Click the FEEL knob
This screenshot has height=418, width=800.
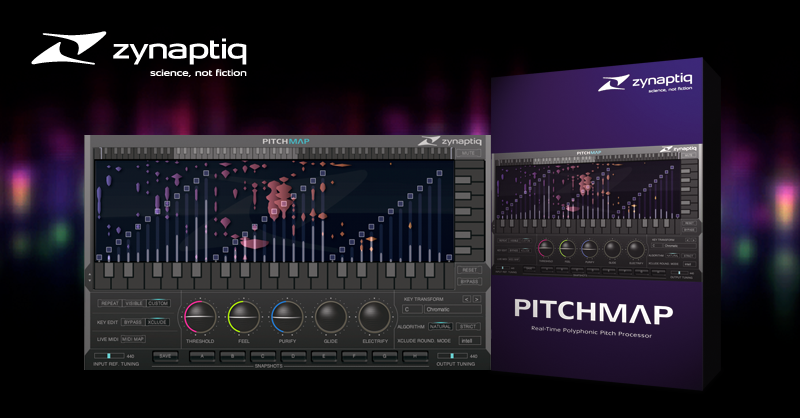point(243,317)
